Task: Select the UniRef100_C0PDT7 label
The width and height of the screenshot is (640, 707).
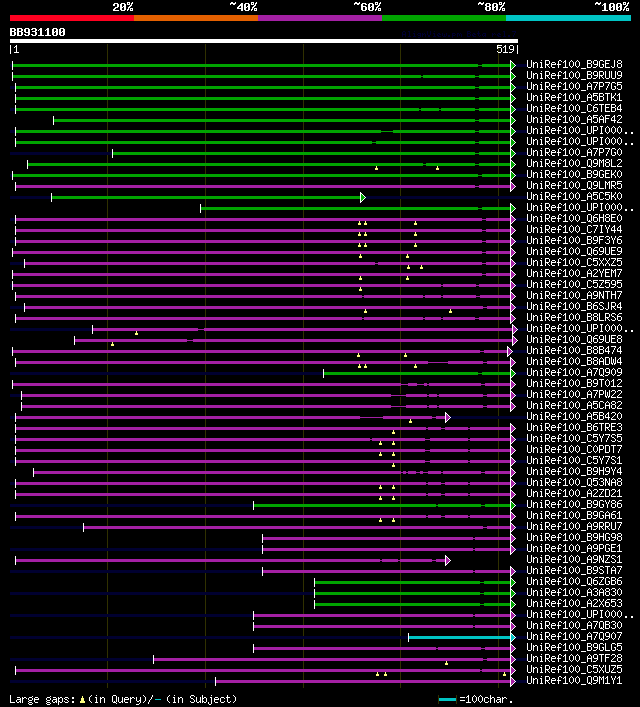Action: (574, 450)
